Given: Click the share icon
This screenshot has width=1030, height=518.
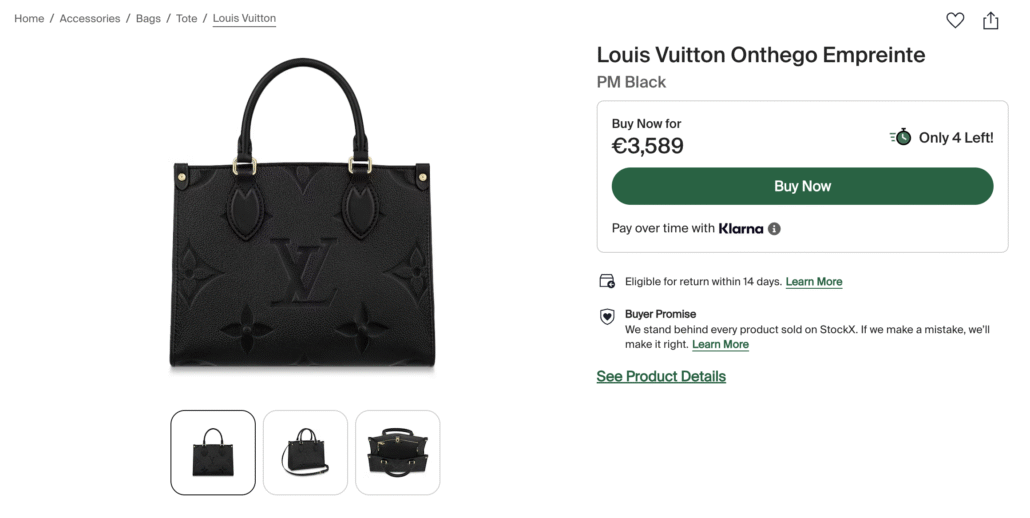Looking at the screenshot, I should pos(990,20).
